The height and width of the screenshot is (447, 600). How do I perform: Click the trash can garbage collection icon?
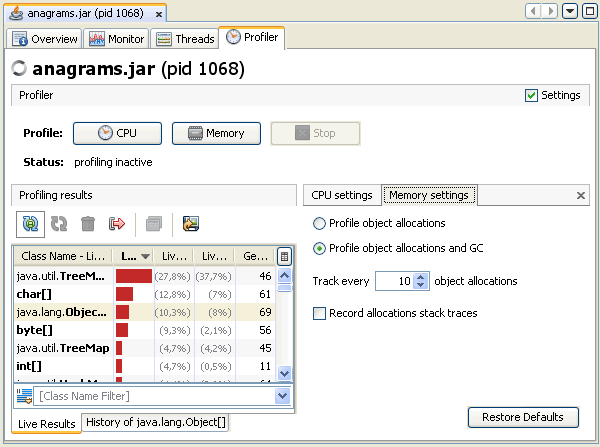point(88,224)
